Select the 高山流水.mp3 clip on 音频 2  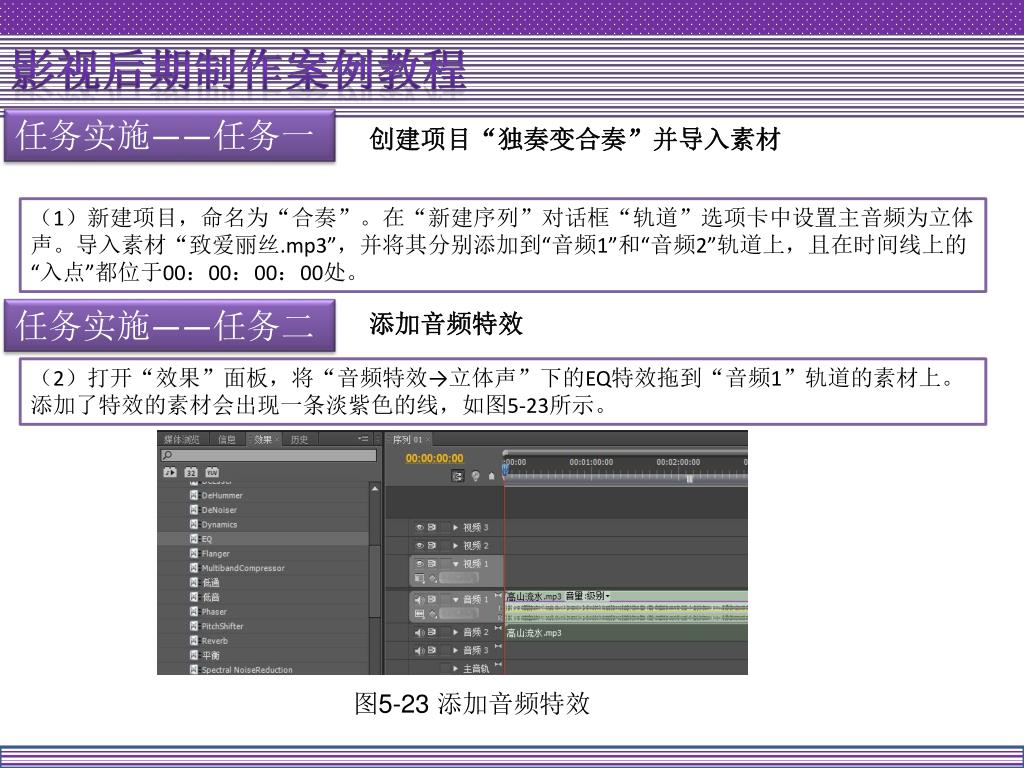[x=626, y=633]
